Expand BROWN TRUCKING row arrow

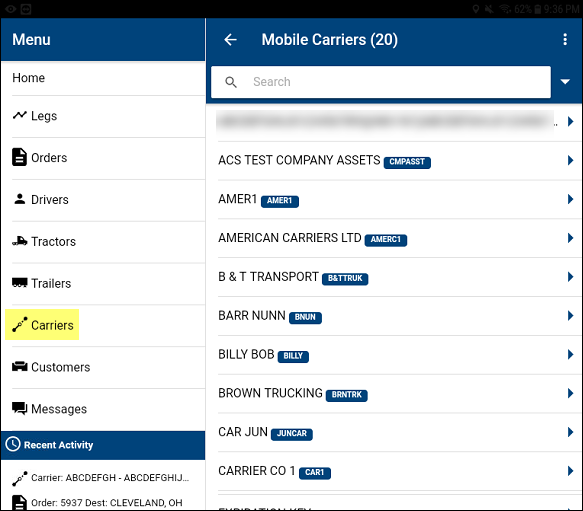click(x=570, y=393)
